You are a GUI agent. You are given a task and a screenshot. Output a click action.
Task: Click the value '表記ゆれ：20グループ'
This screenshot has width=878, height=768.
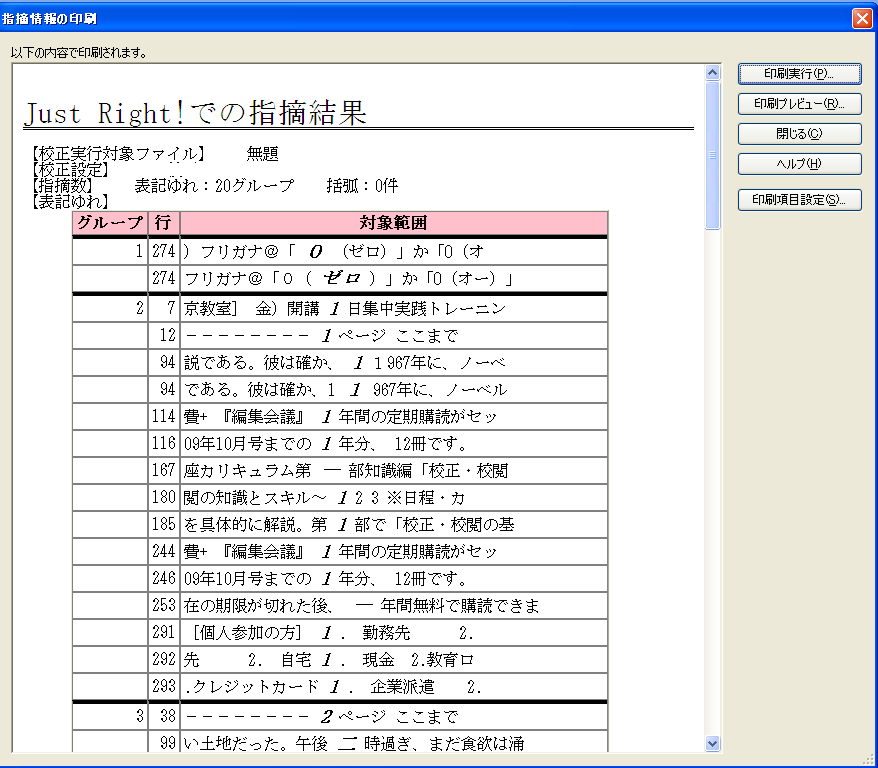pyautogui.click(x=214, y=186)
